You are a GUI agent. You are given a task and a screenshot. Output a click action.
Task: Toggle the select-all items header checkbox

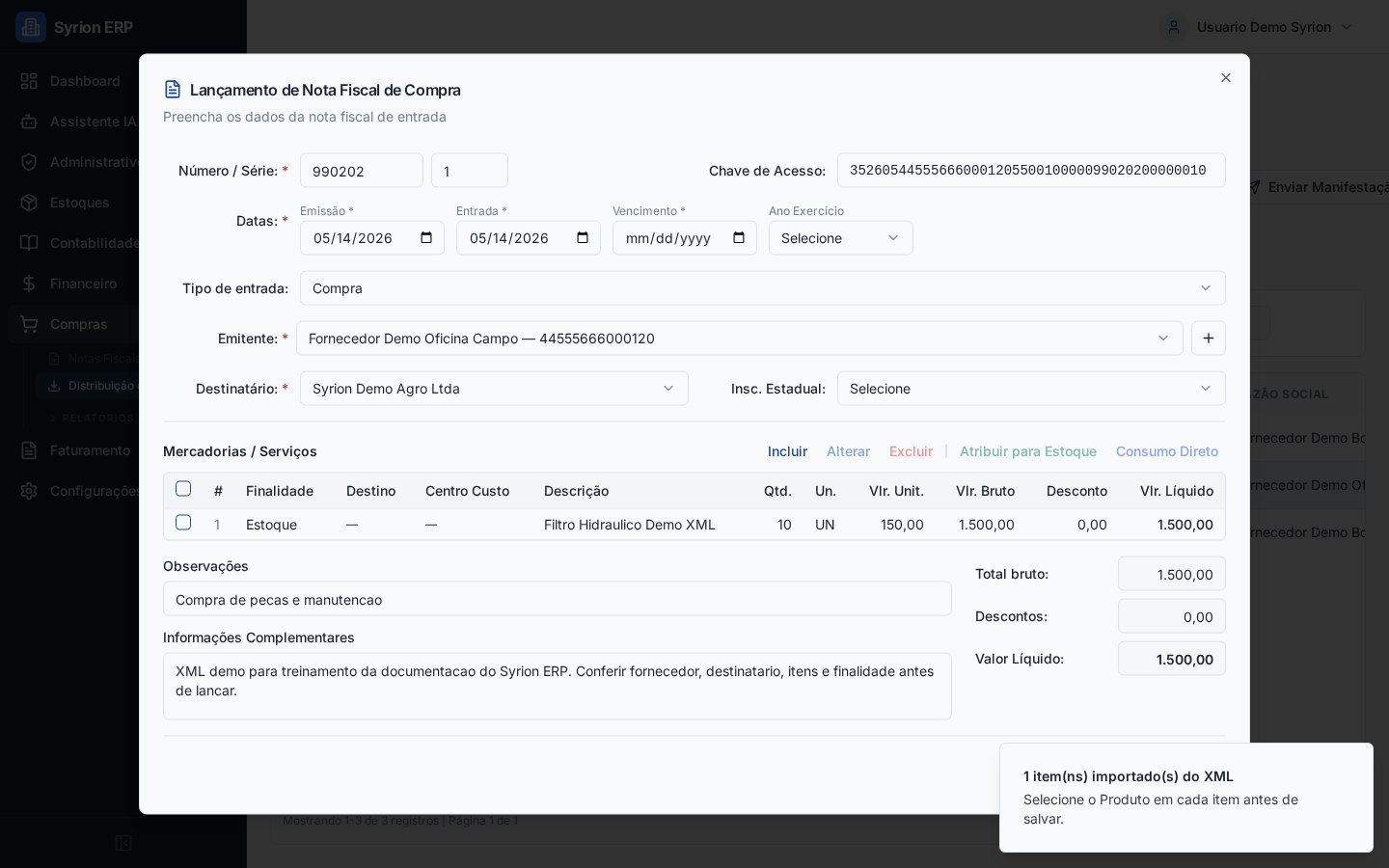point(183,489)
